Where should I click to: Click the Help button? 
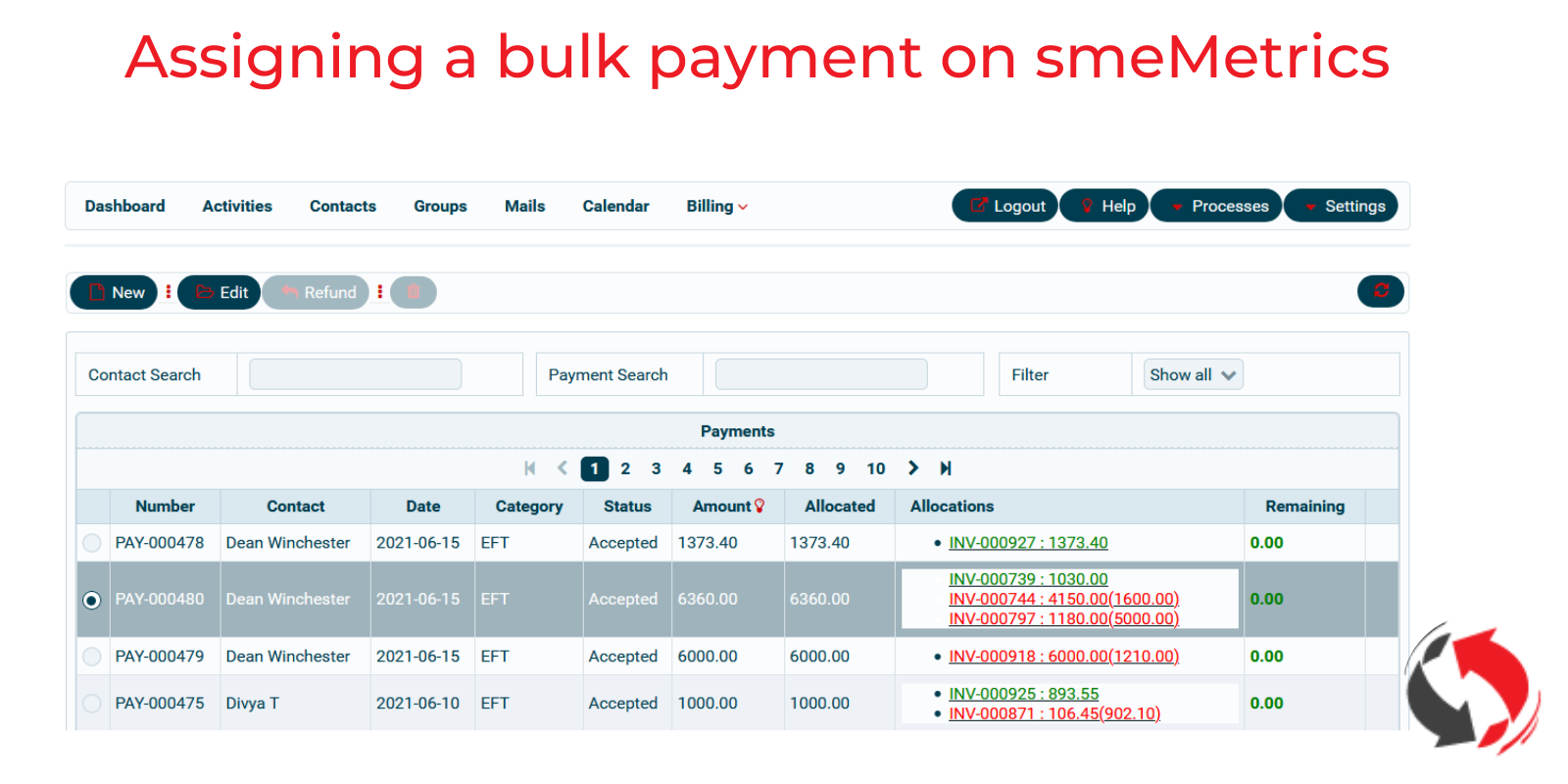(1104, 206)
